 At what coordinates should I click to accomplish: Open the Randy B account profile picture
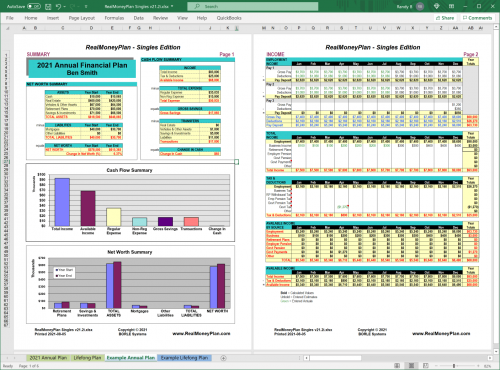coord(420,6)
